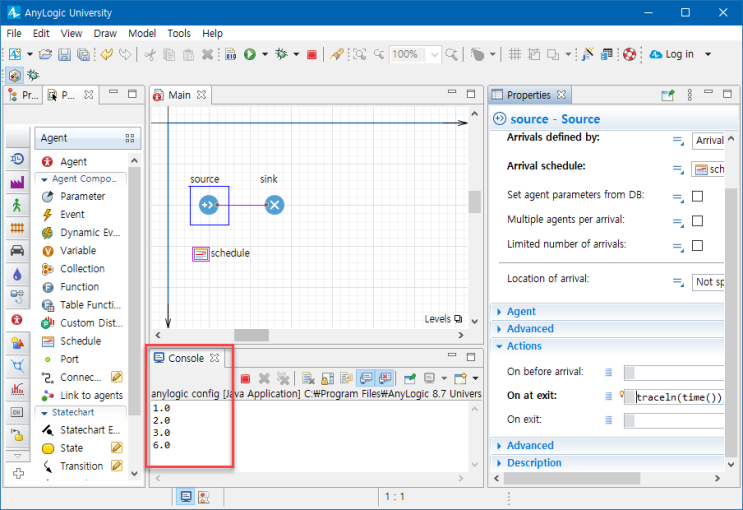The image size is (743, 510).
Task: Click the Run model green play button
Action: tap(249, 54)
